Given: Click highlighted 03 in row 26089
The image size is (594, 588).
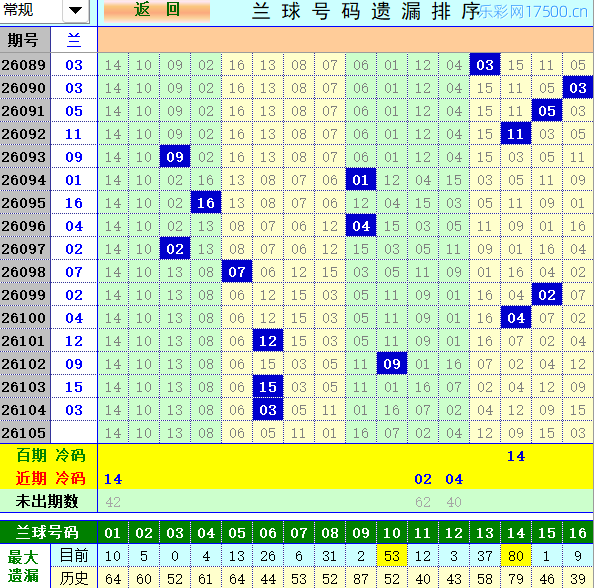Looking at the screenshot, I should pyautogui.click(x=485, y=65).
